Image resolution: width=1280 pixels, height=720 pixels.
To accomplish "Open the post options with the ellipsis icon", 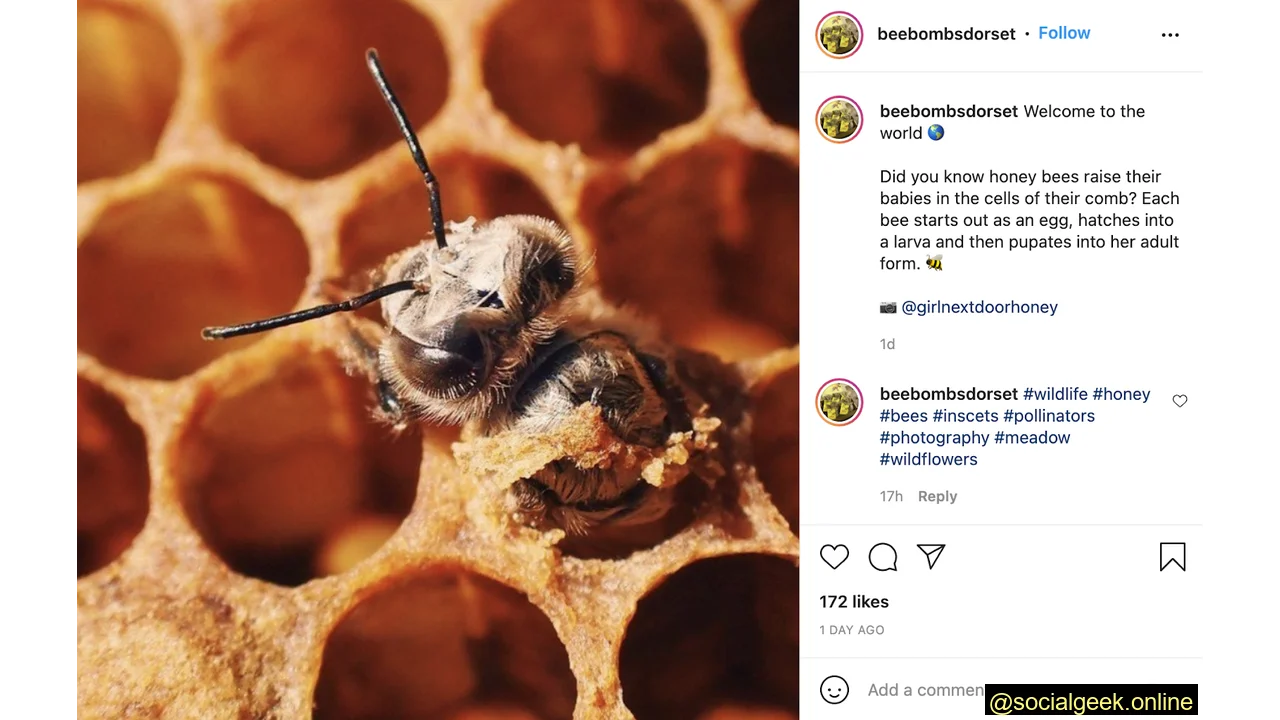I will click(1170, 33).
